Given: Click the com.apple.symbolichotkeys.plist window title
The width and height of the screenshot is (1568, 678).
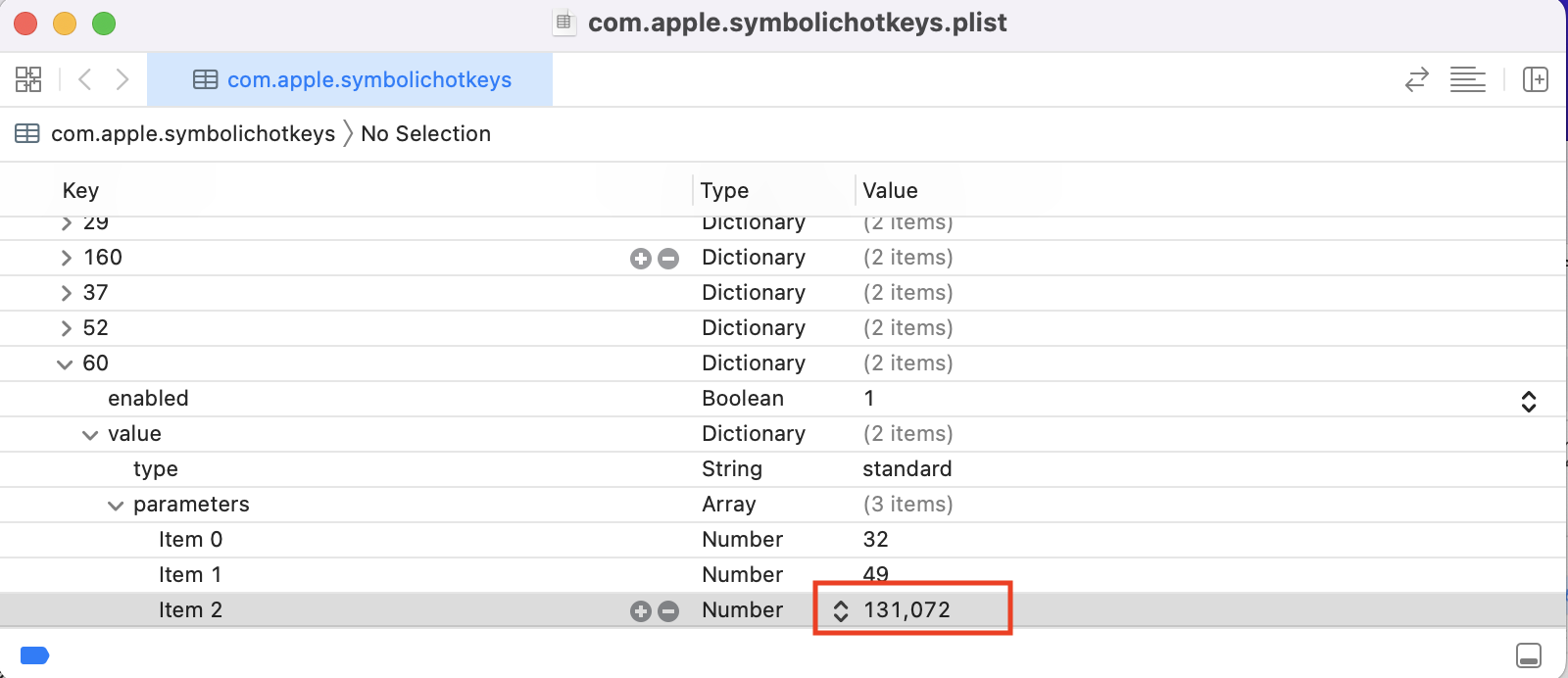Looking at the screenshot, I should [797, 23].
